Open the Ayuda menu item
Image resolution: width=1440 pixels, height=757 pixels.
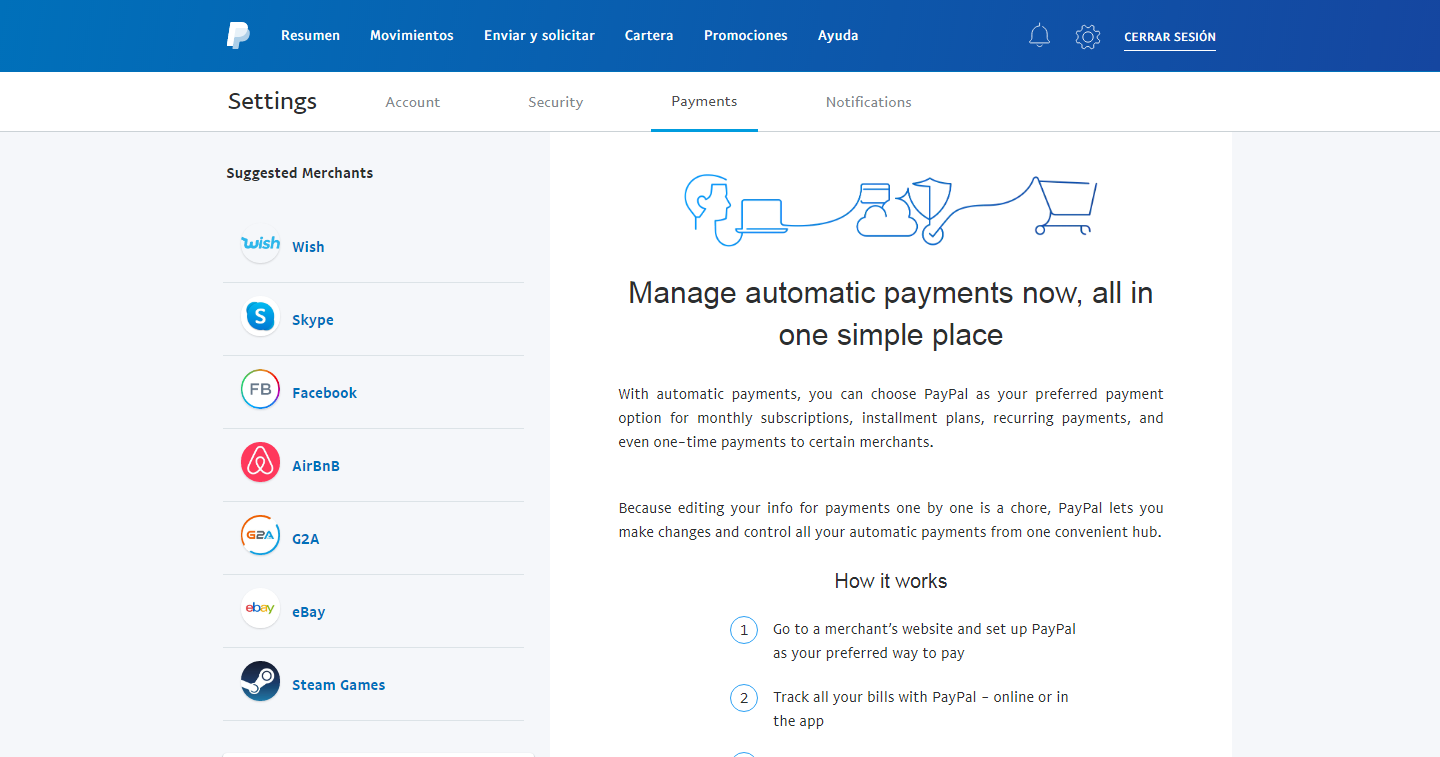(838, 36)
